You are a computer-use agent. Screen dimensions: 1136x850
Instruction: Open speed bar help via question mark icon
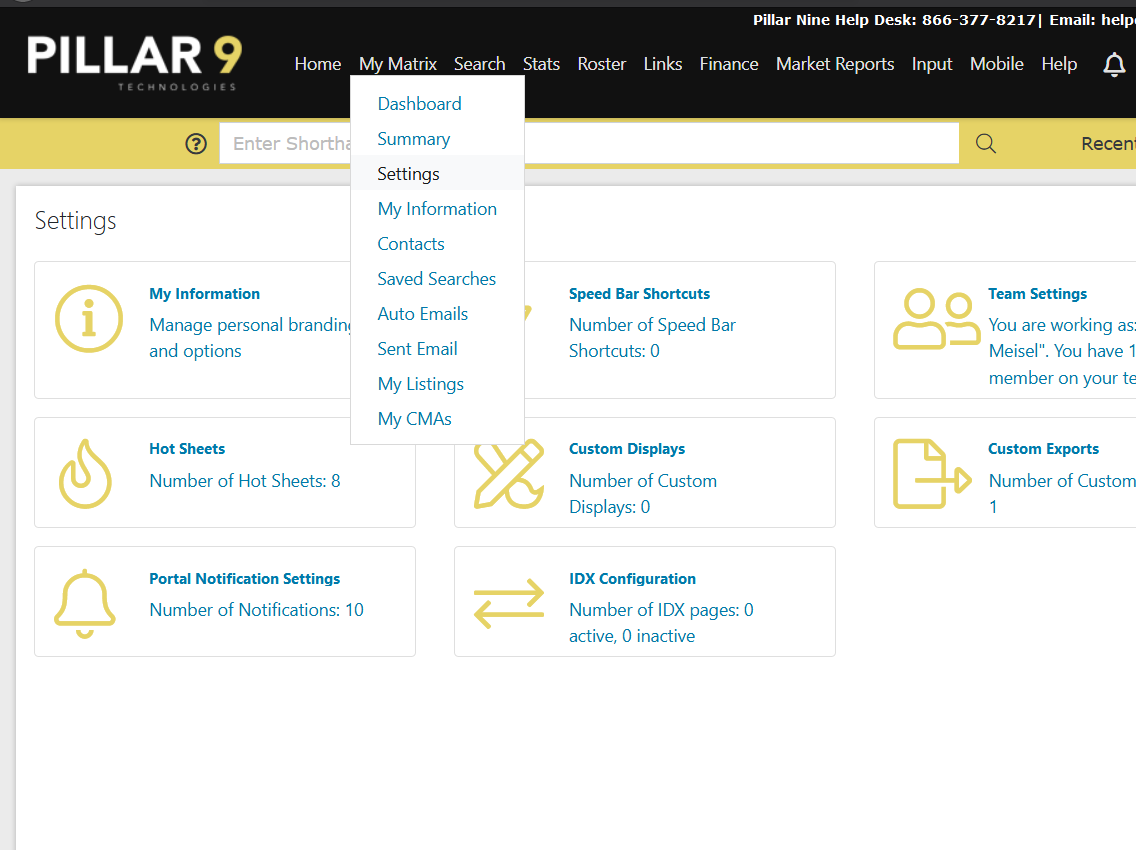click(x=195, y=143)
